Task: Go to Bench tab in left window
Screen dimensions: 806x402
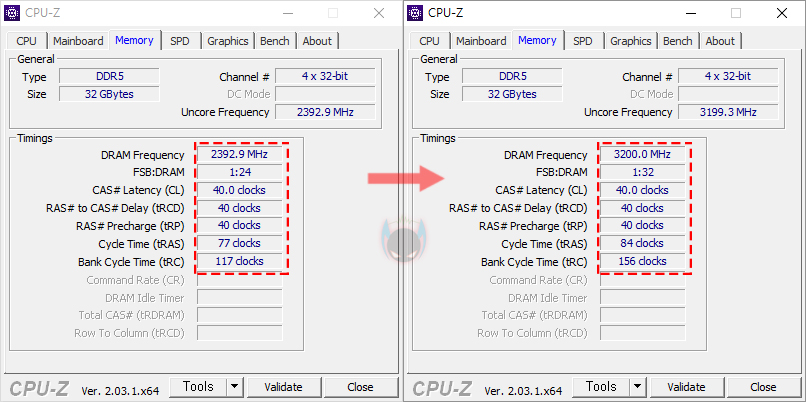Action: coord(274,41)
